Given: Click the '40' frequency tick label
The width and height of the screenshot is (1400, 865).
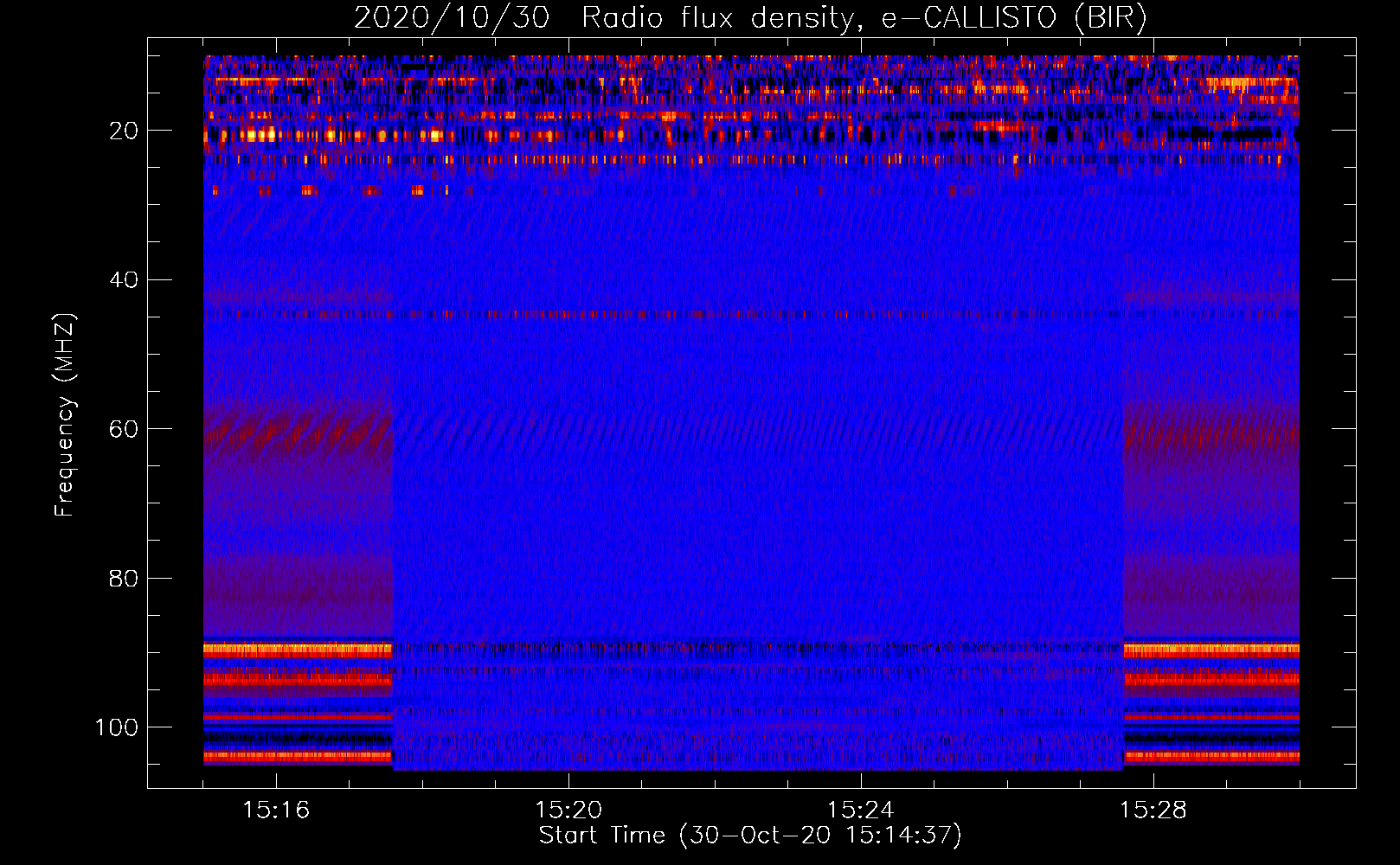Looking at the screenshot, I should tap(124, 280).
